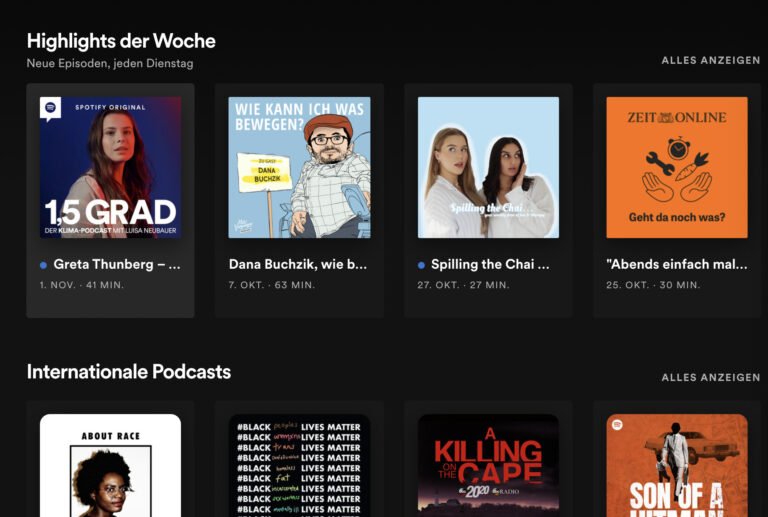Open A Killing on the Cape cover
The width and height of the screenshot is (768, 517).
pyautogui.click(x=488, y=466)
